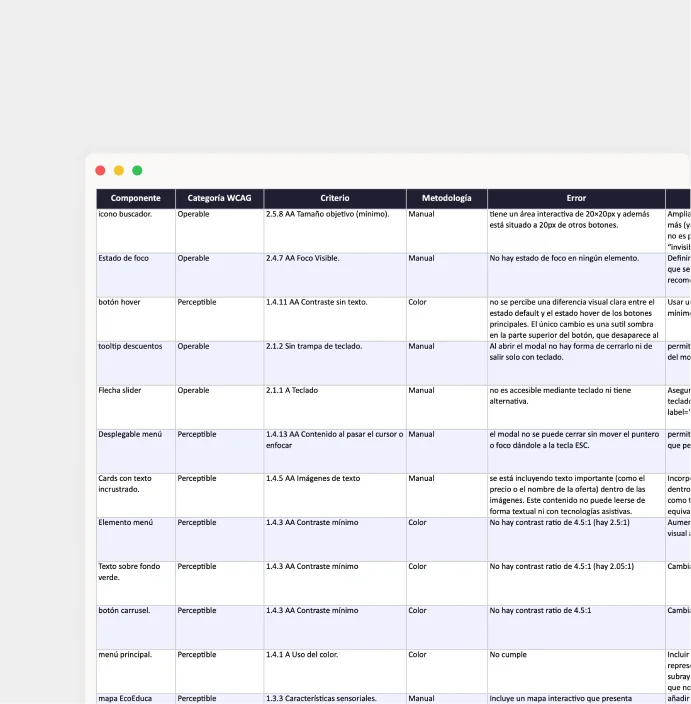Click 'Al abrir el modal no hay forma' cell

576,363
